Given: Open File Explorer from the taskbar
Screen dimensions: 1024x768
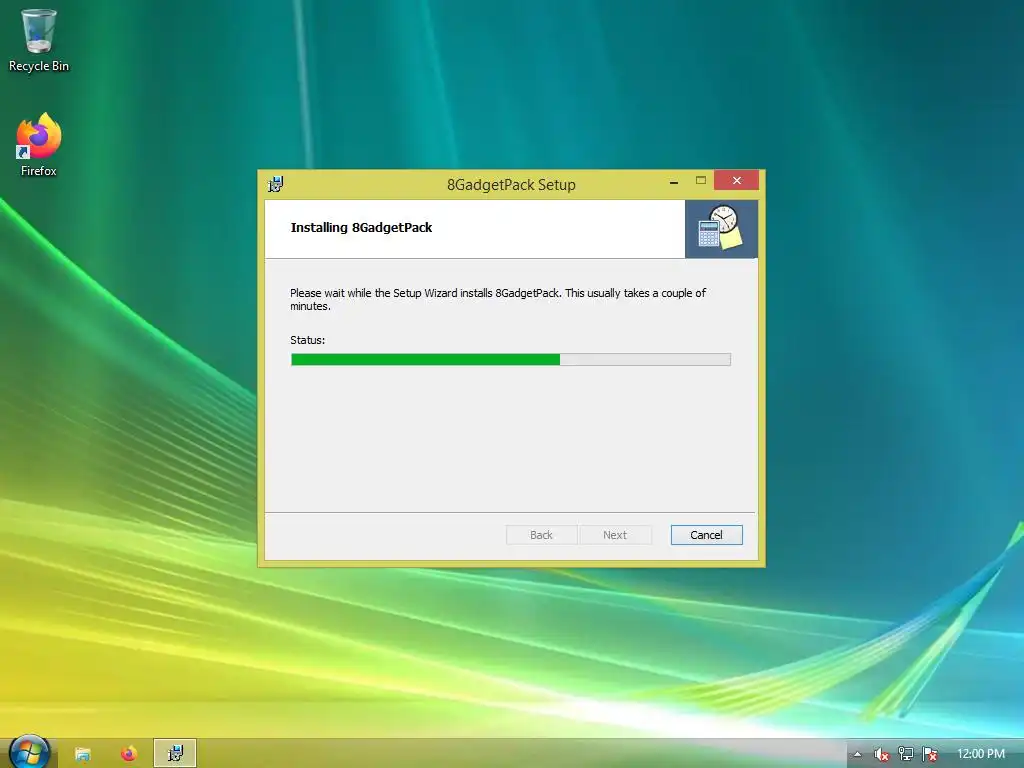Looking at the screenshot, I should click(82, 754).
